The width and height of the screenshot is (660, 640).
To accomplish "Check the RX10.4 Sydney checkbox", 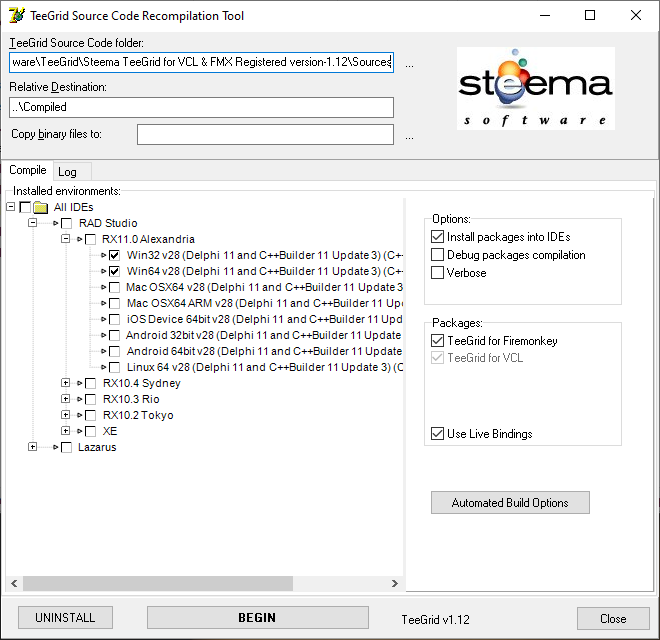I will [x=90, y=383].
